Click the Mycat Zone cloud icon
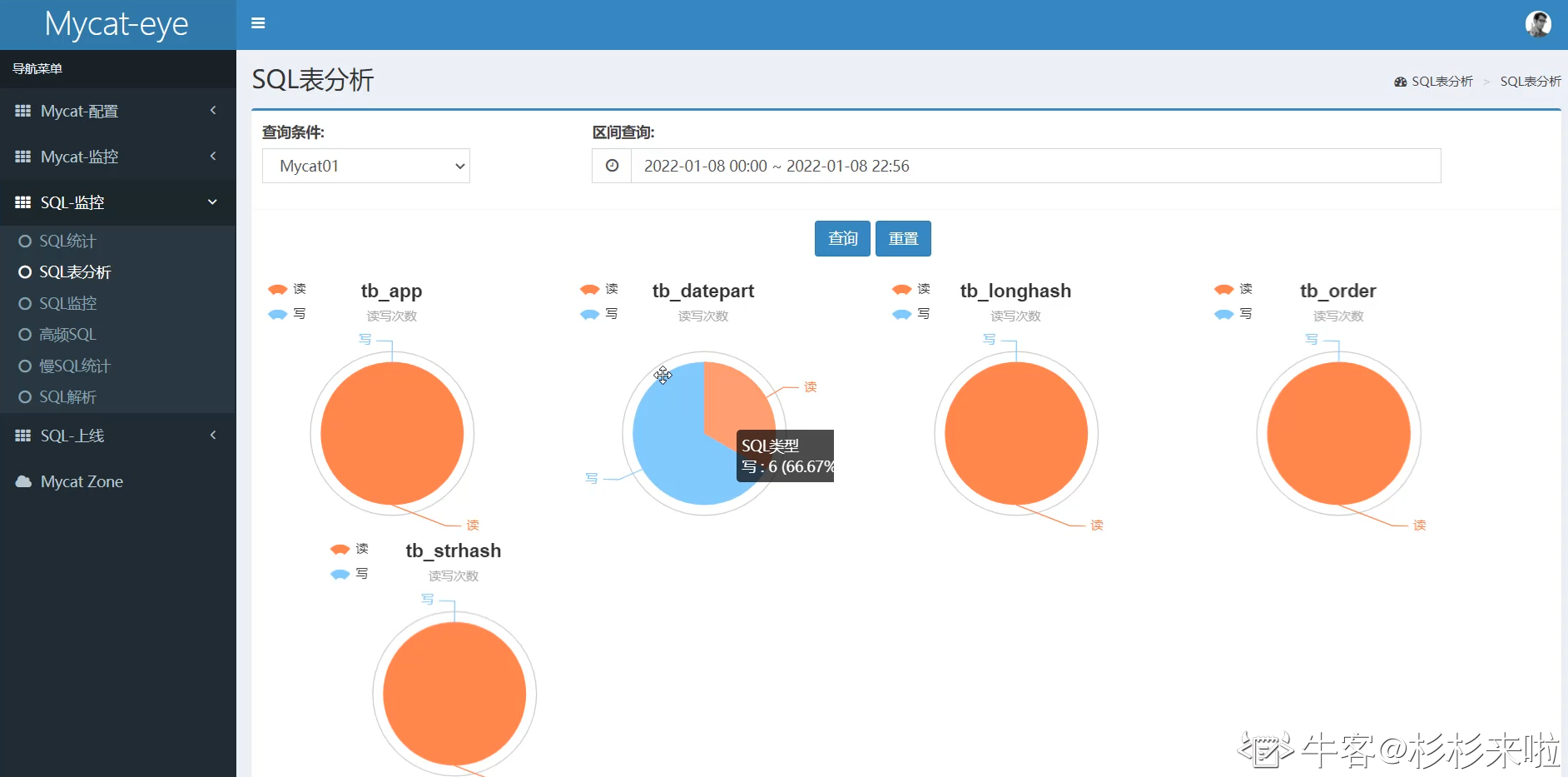This screenshot has height=777, width=1568. point(23,481)
